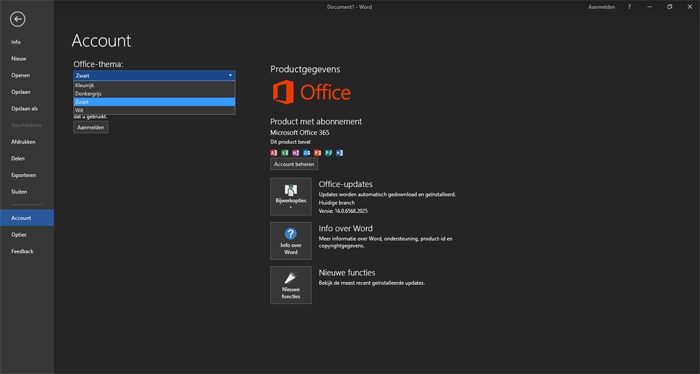The height and width of the screenshot is (374, 700).
Task: Open the help question mark in title bar
Action: (629, 7)
